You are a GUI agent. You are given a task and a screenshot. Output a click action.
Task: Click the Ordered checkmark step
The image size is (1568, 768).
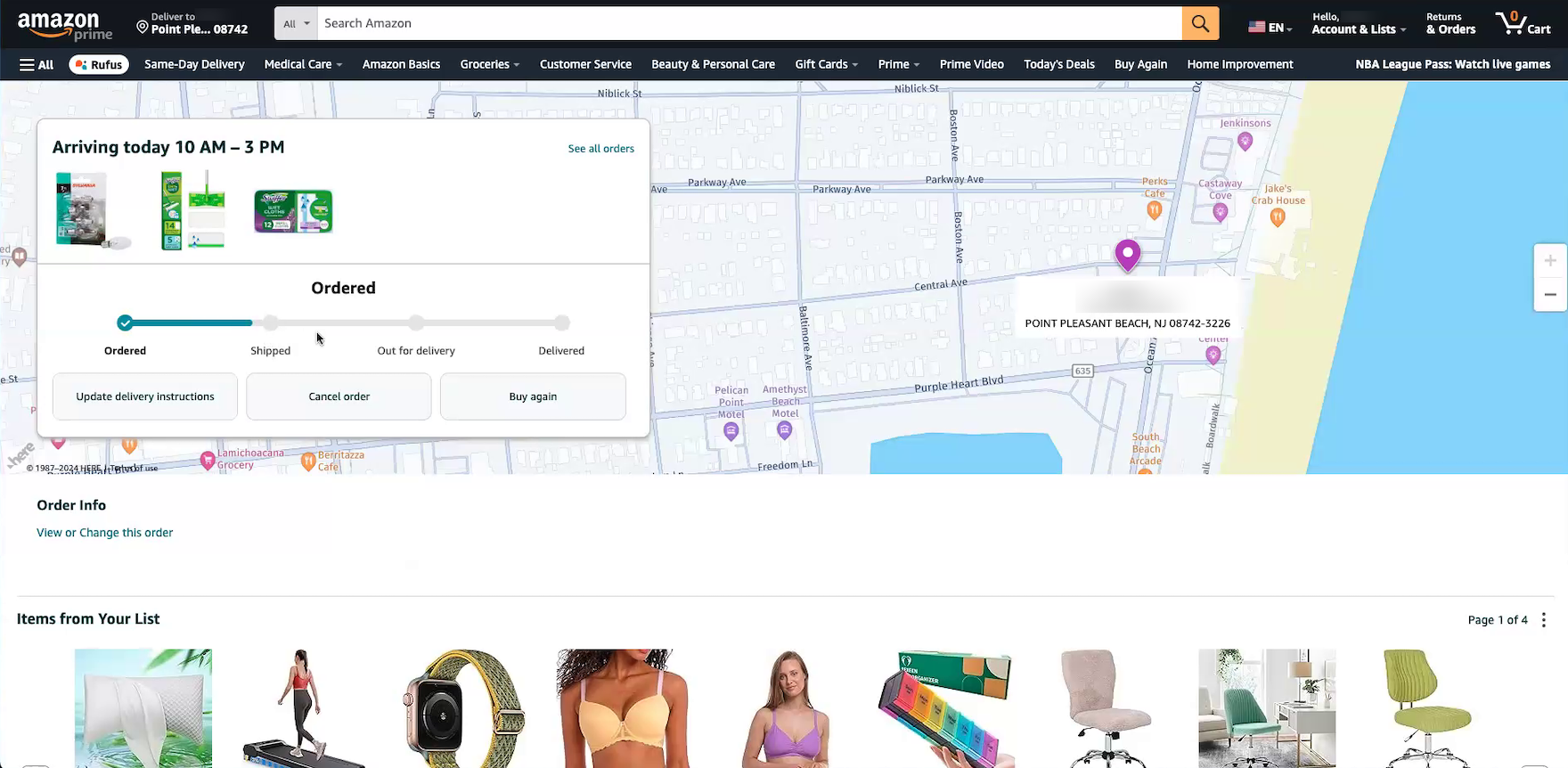126,323
